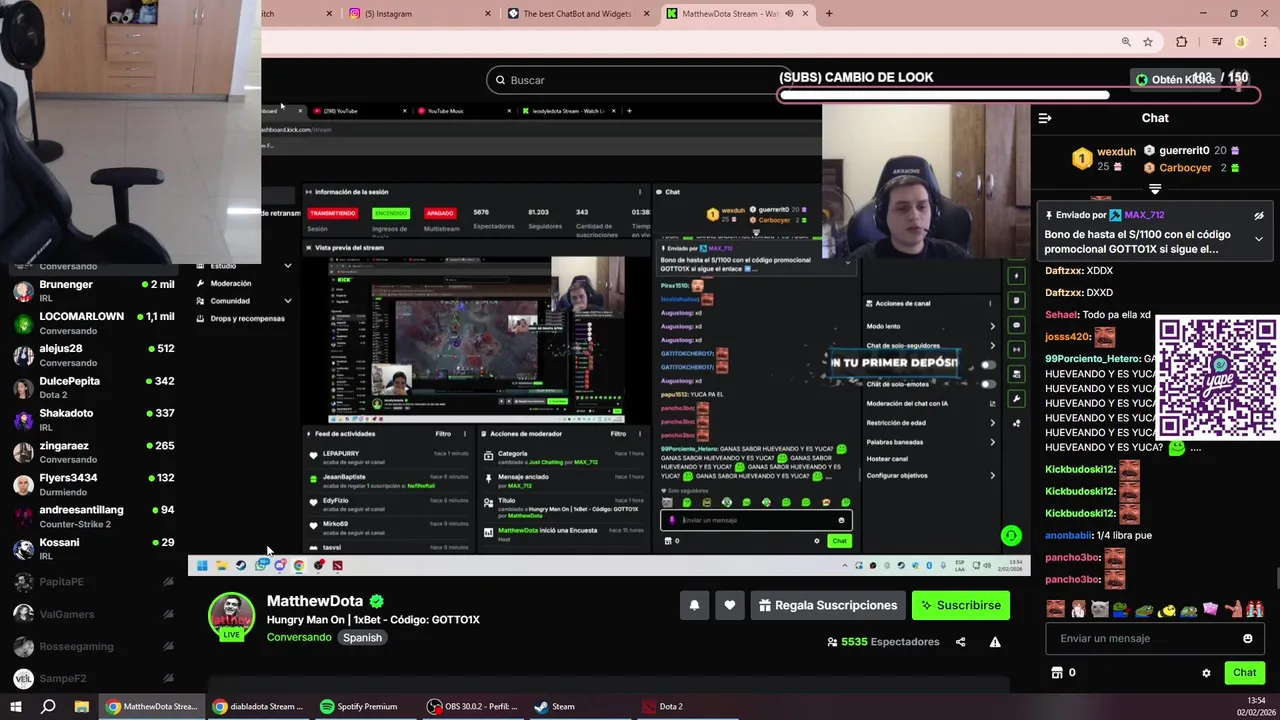This screenshot has width=1280, height=720.
Task: Click the Chrome zoom magnifier icon
Action: point(1126,42)
